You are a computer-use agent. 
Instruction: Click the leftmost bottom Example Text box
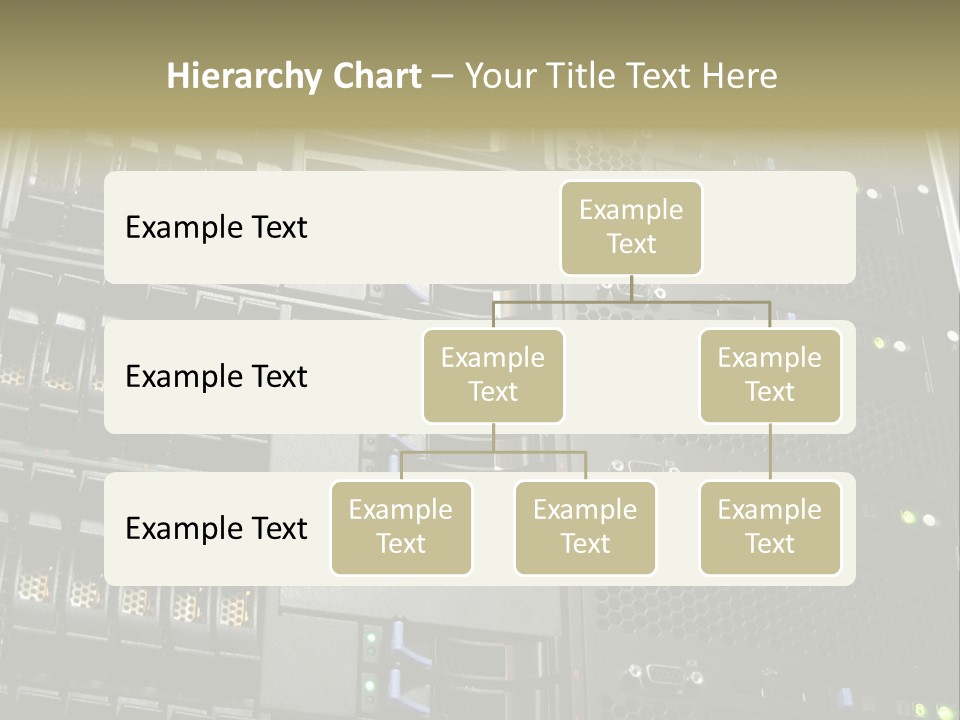tap(401, 527)
